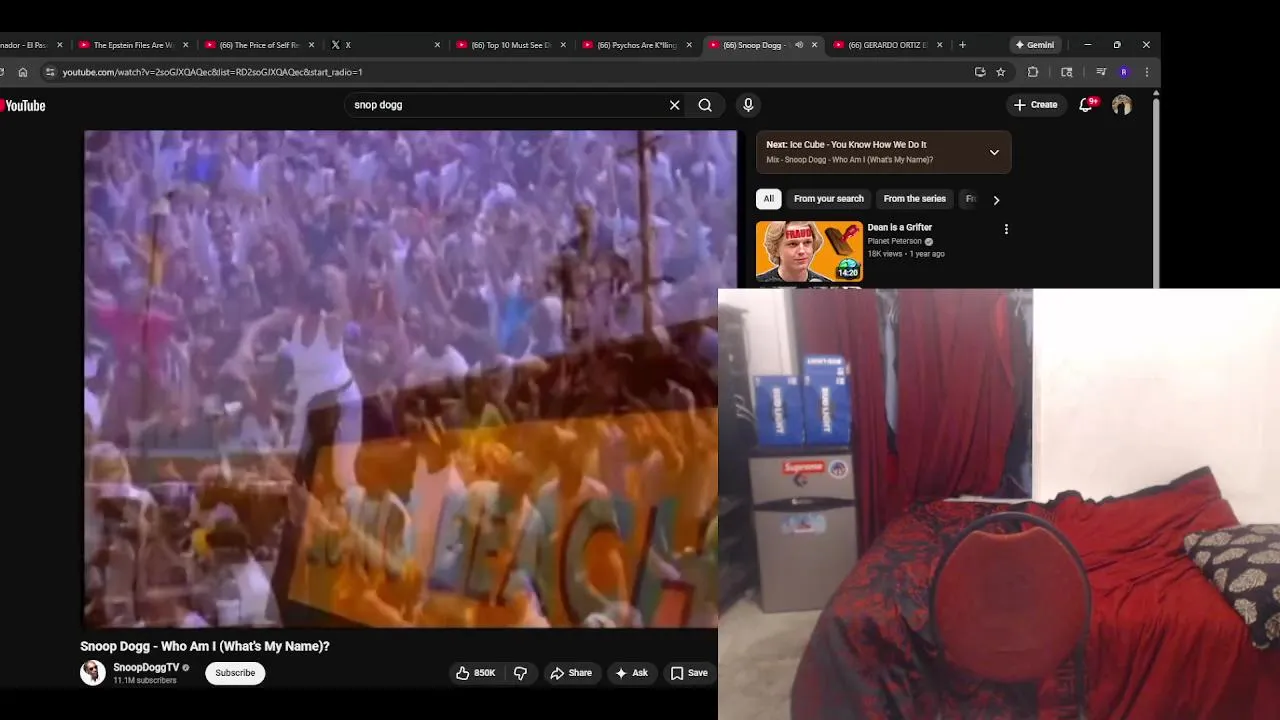The height and width of the screenshot is (720, 1280).
Task: Open the Create button
Action: click(1035, 105)
